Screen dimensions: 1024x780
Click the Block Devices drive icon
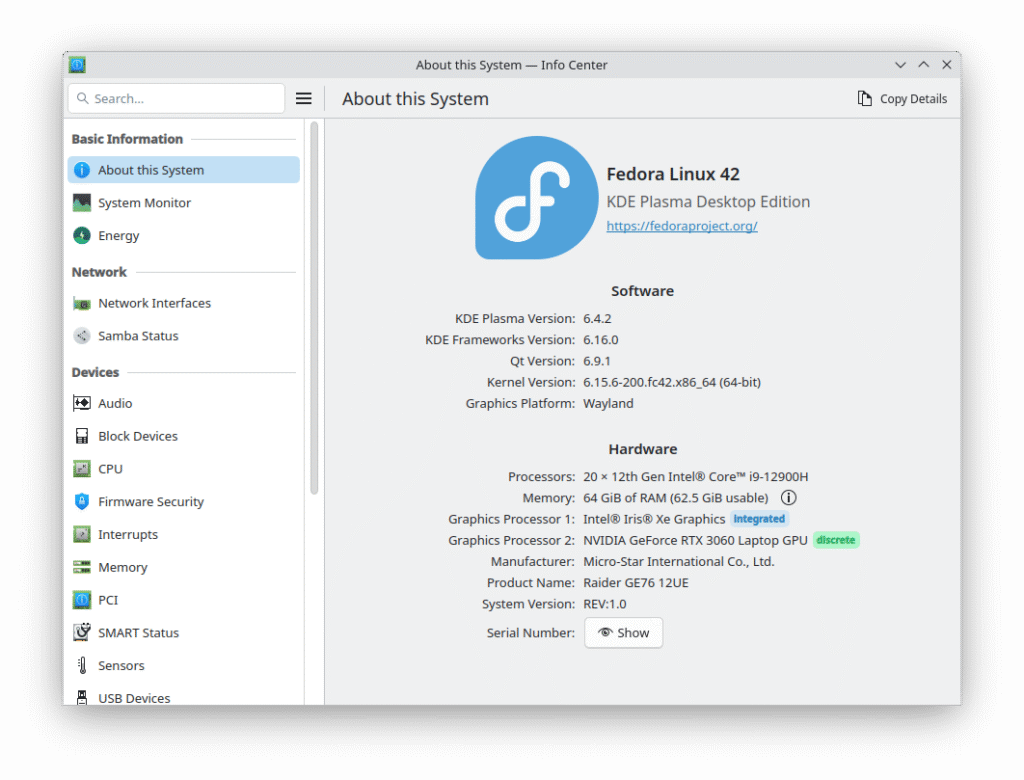tap(82, 436)
